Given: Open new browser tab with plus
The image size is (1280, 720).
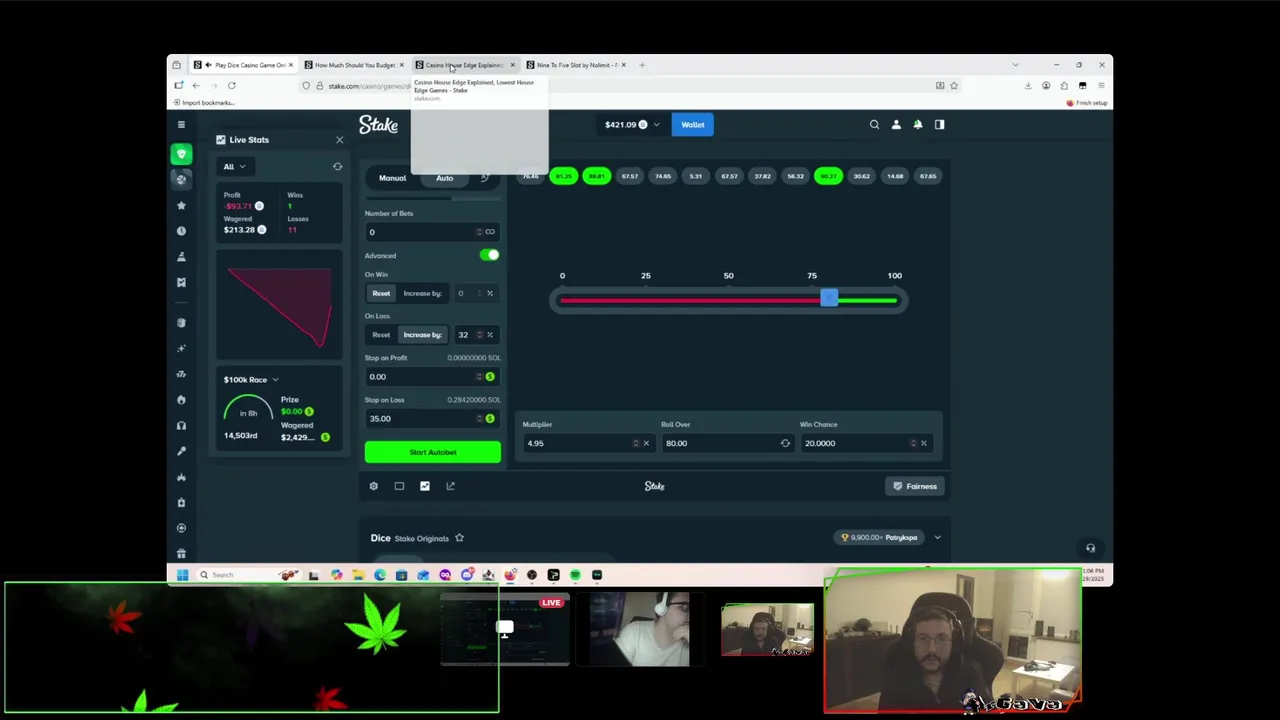Looking at the screenshot, I should point(643,65).
